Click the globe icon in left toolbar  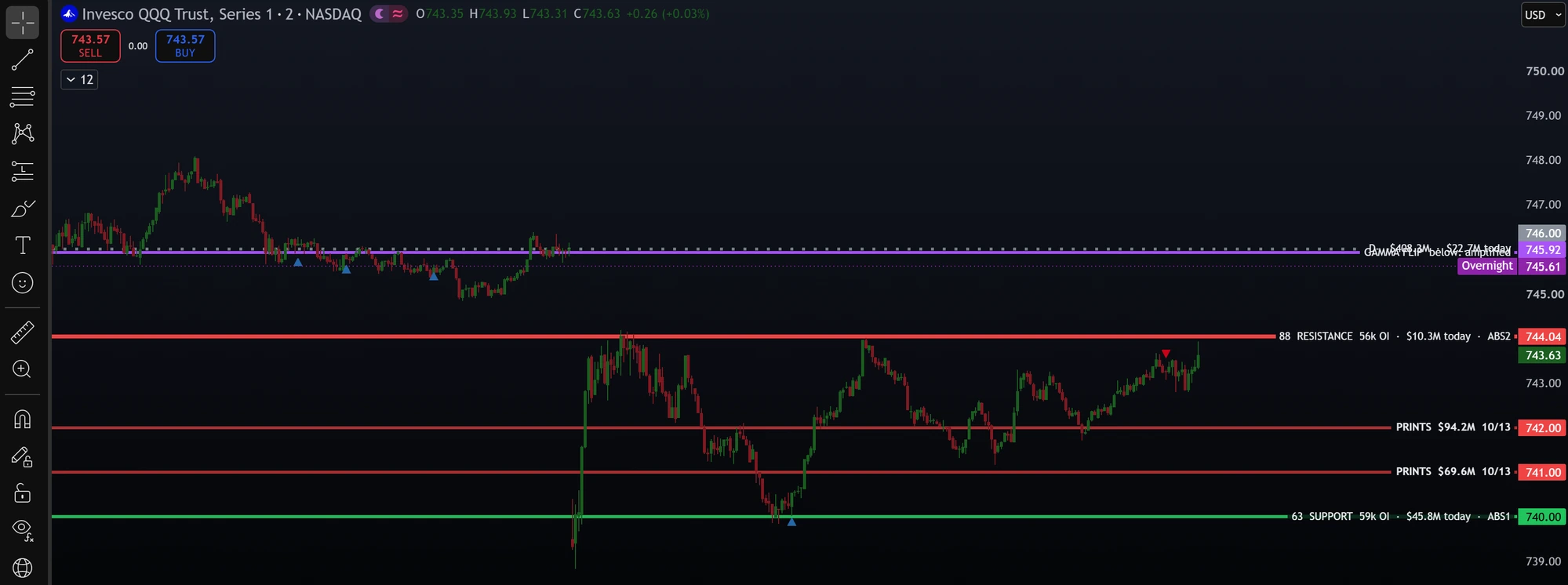tap(22, 567)
